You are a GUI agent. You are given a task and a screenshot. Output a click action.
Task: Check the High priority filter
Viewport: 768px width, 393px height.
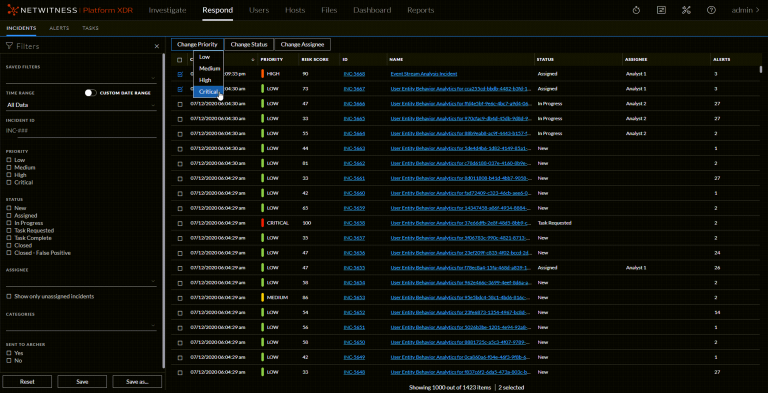click(x=9, y=175)
